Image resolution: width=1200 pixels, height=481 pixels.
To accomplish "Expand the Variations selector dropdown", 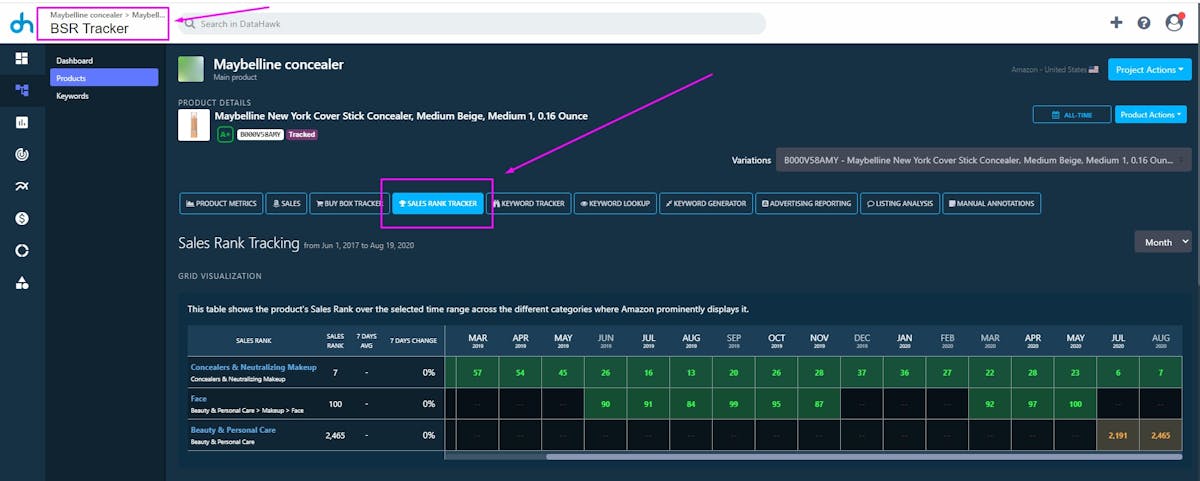I will coord(983,160).
